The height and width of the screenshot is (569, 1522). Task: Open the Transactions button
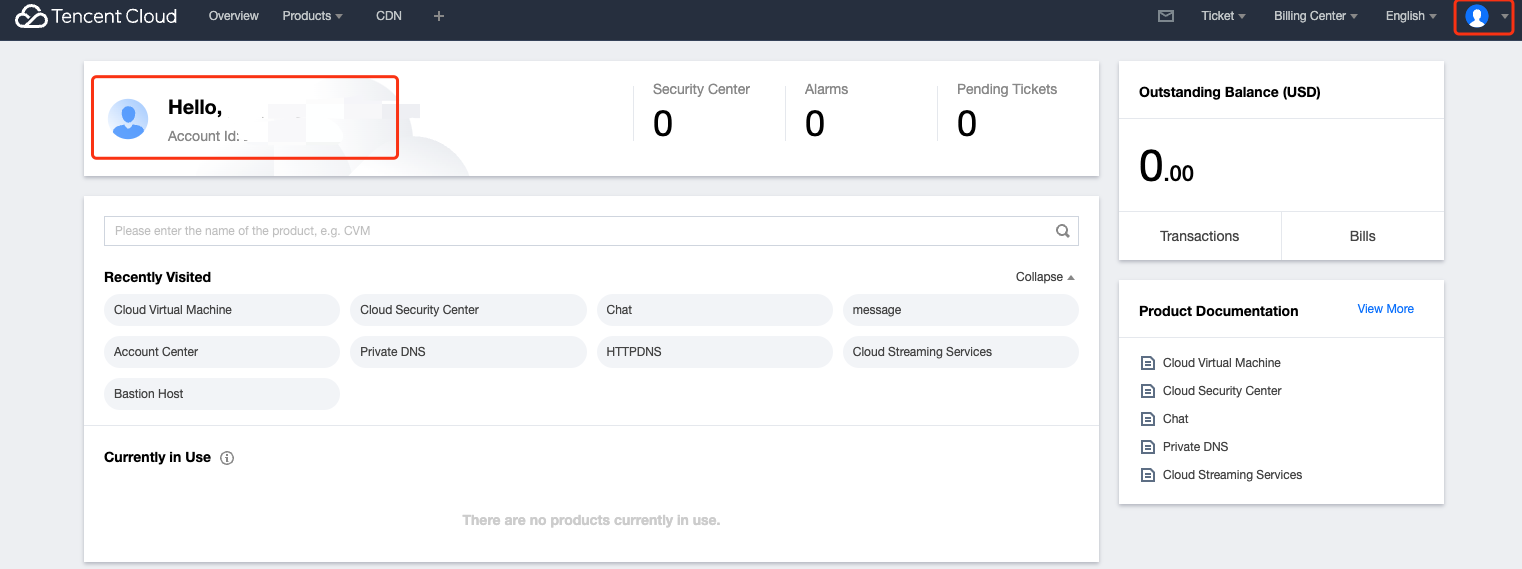(x=1199, y=236)
